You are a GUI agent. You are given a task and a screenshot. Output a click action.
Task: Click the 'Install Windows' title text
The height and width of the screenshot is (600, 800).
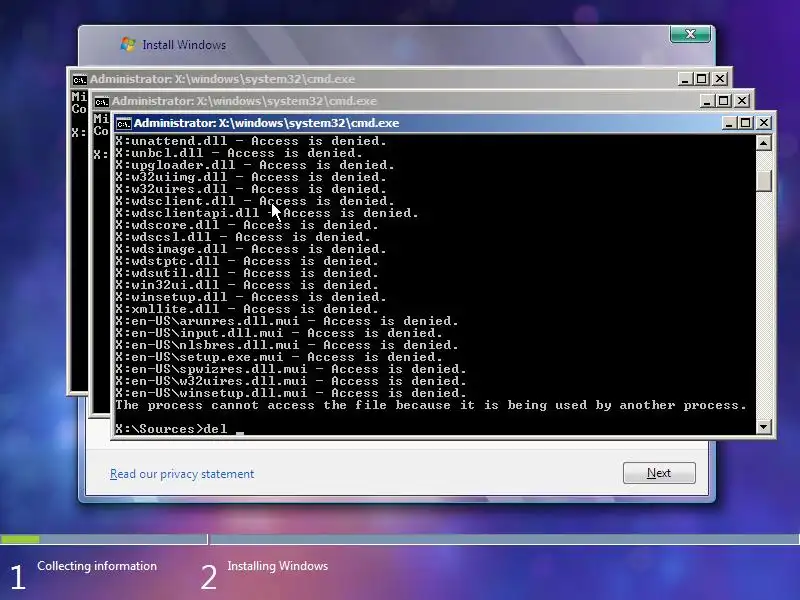184,45
